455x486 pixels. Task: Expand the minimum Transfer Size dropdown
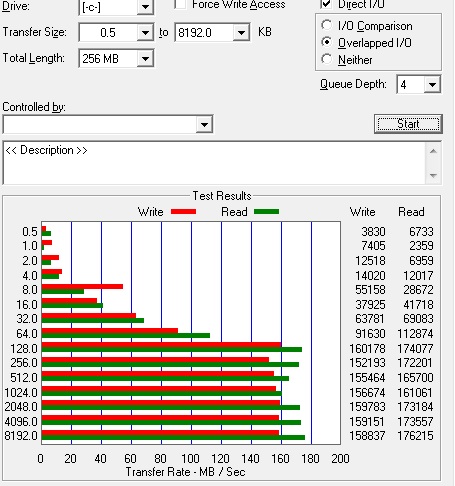coord(145,33)
